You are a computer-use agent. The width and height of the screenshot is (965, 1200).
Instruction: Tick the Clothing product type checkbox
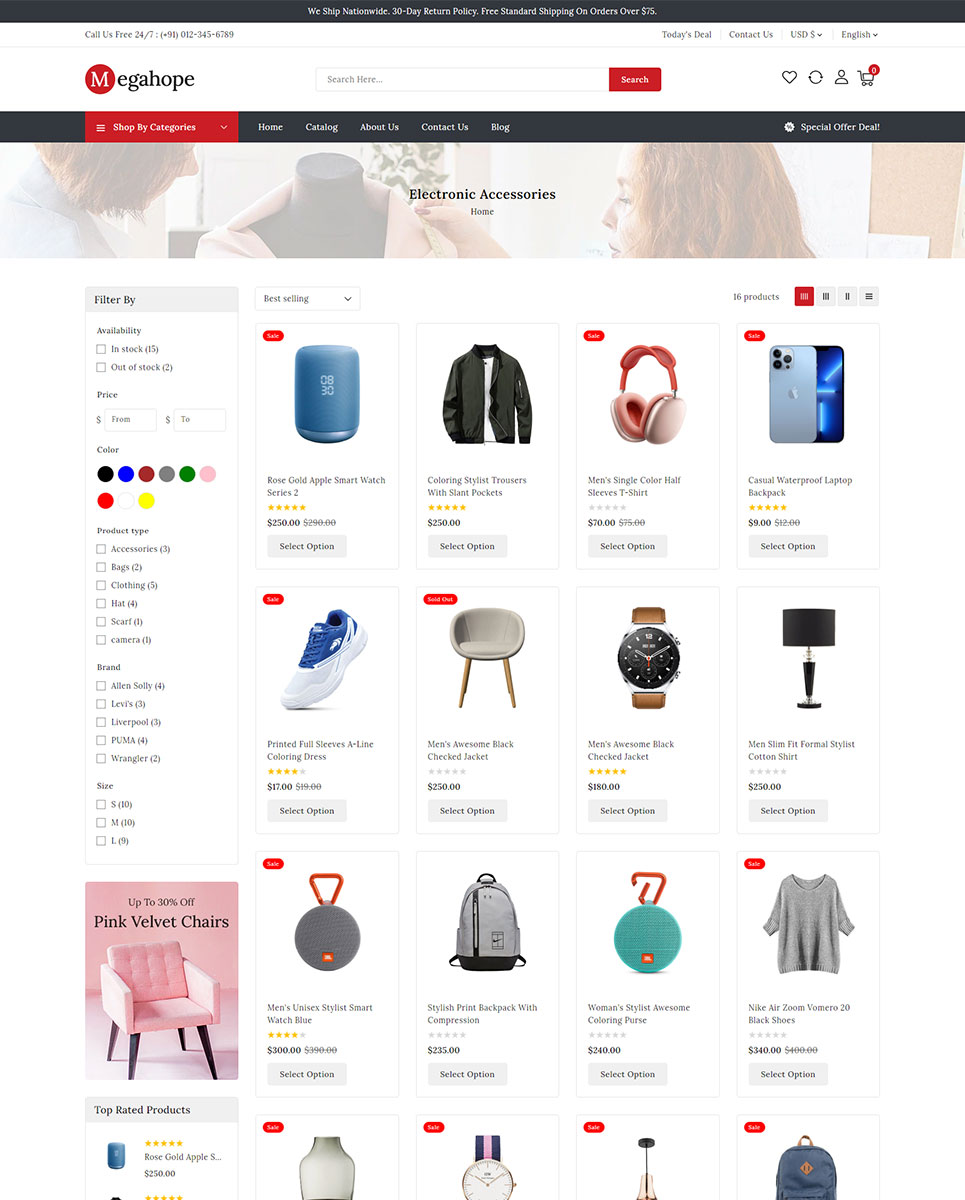[101, 585]
